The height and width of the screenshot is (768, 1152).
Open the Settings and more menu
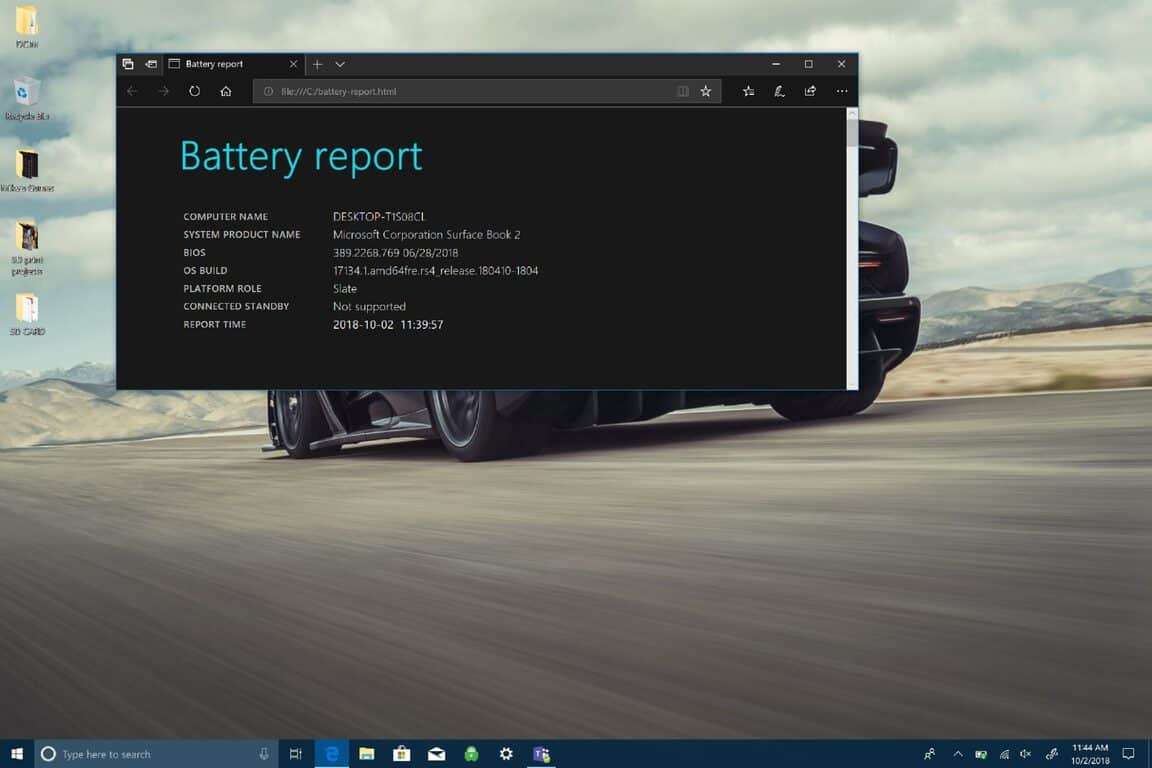click(x=842, y=91)
